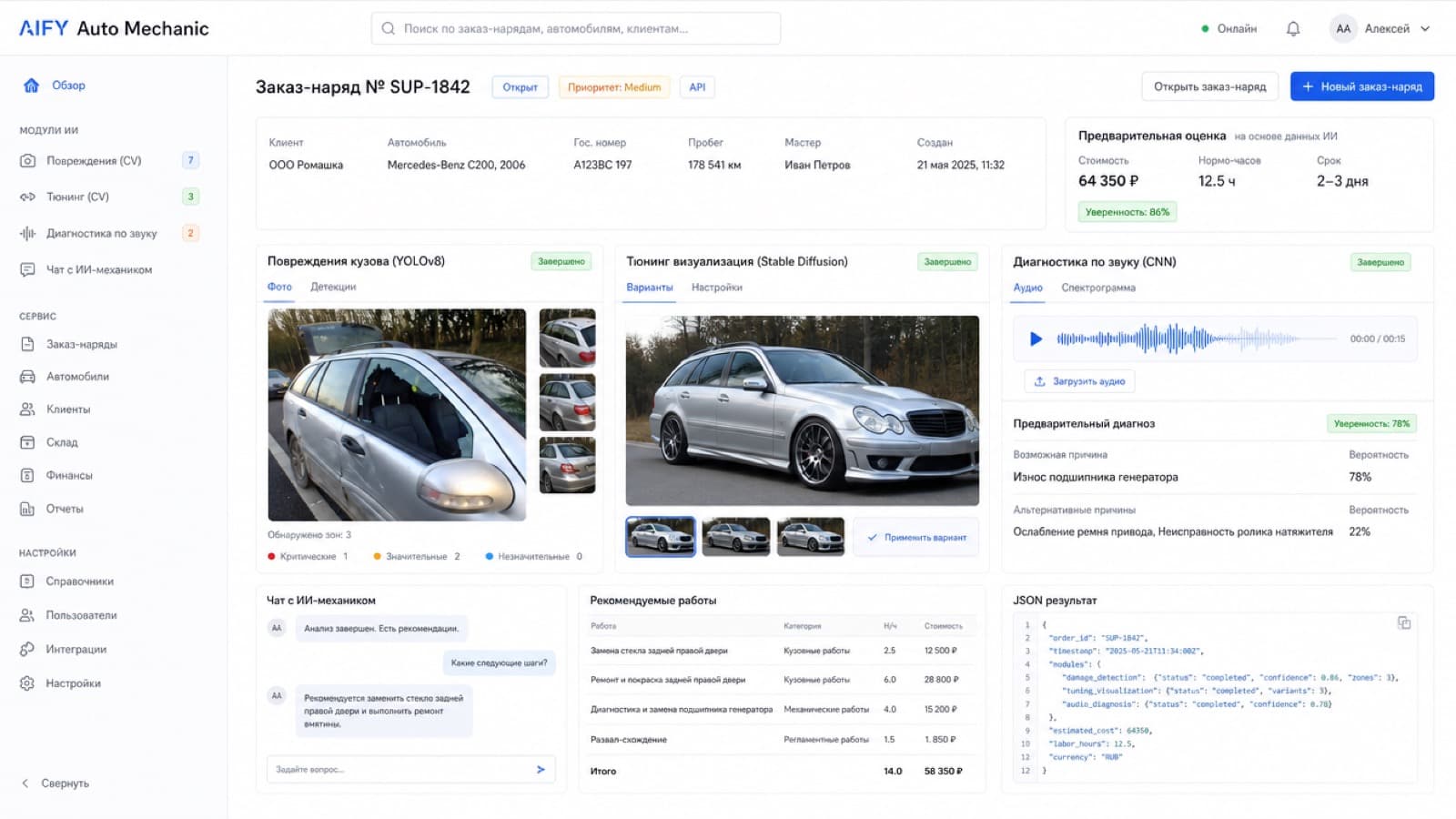The width and height of the screenshot is (1456, 819).
Task: Click the red Критические legend dot
Action: tap(271, 556)
